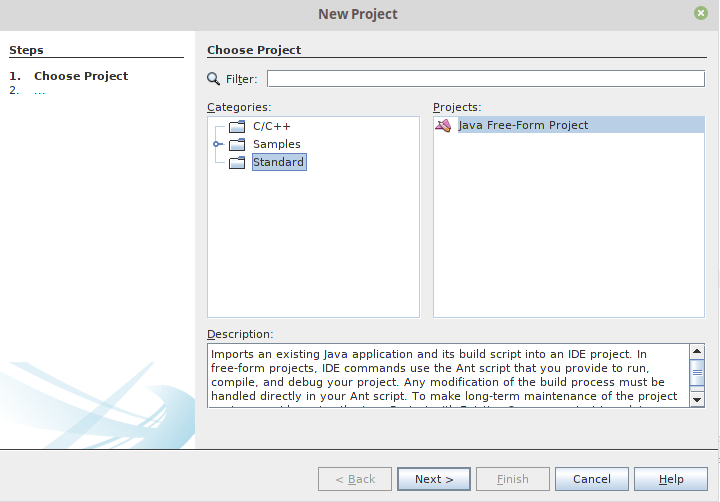The height and width of the screenshot is (502, 720).
Task: Click the Standard category folder icon
Action: [x=237, y=163]
